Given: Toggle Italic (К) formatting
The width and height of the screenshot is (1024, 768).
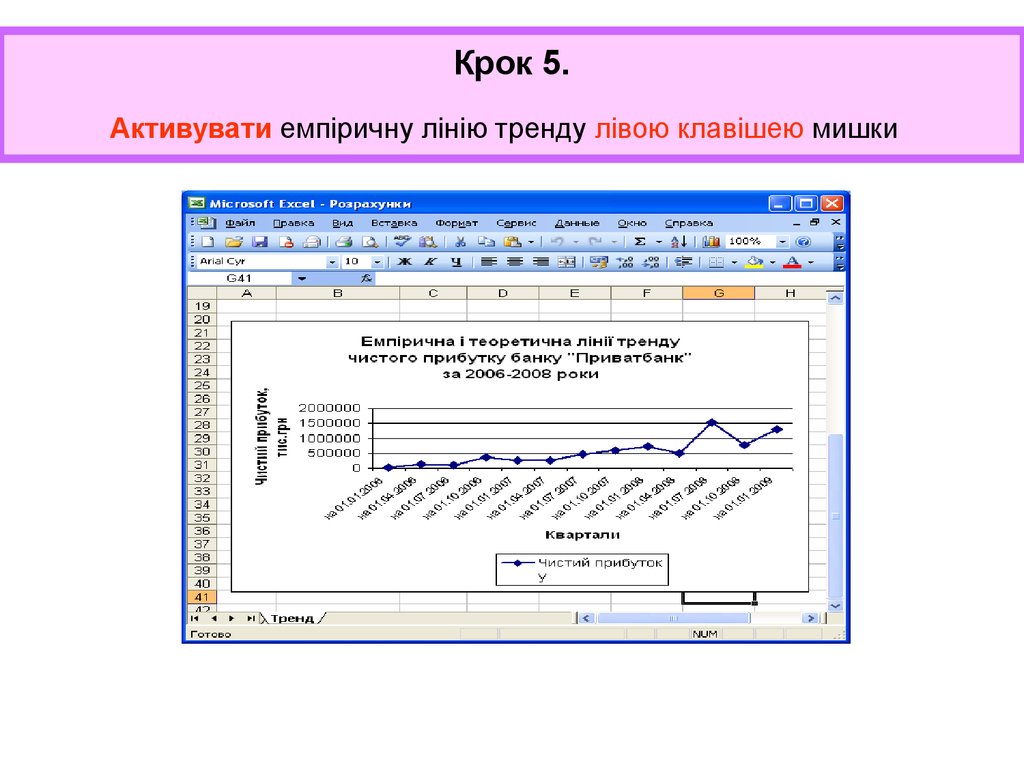Looking at the screenshot, I should pos(430,262).
